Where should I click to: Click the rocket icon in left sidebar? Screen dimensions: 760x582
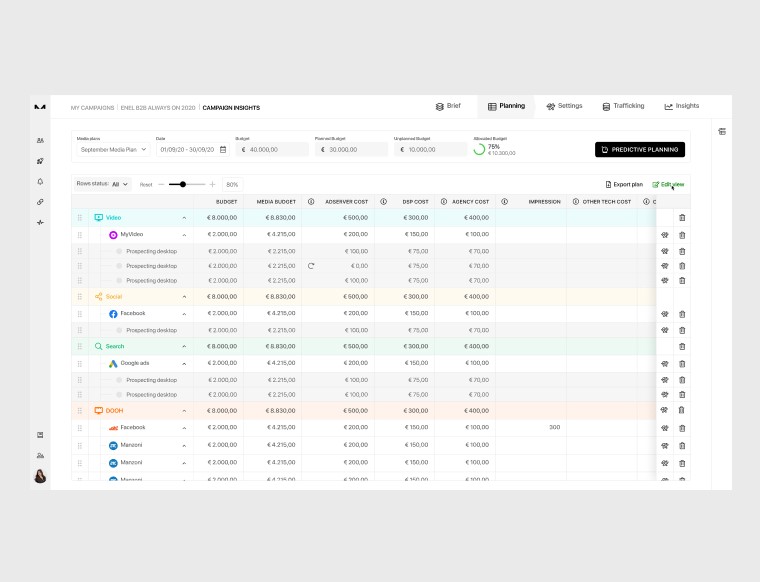pos(40,161)
